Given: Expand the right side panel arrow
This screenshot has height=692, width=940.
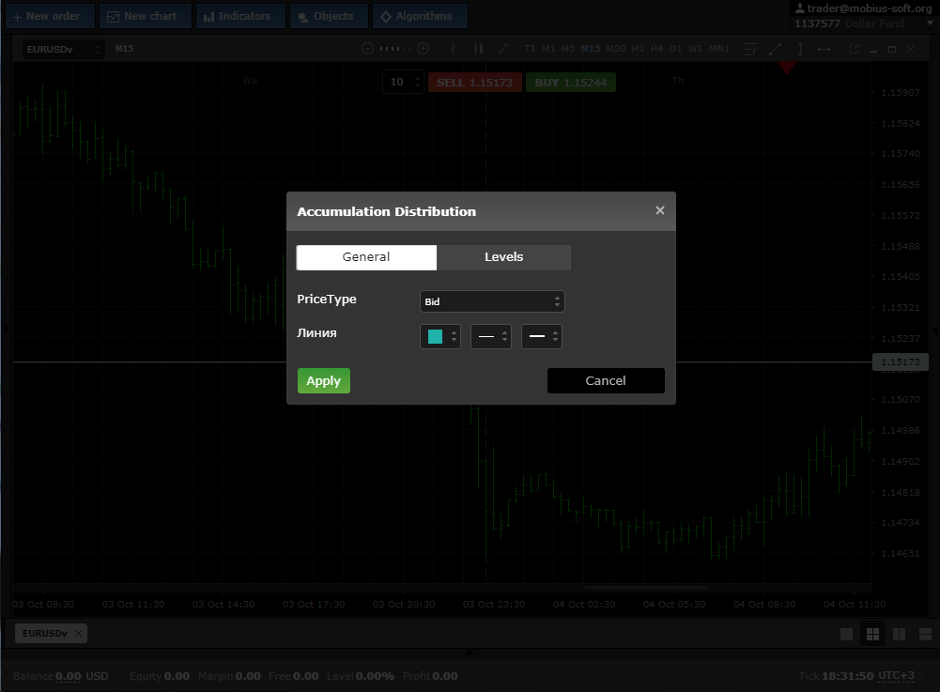Looking at the screenshot, I should click(935, 330).
